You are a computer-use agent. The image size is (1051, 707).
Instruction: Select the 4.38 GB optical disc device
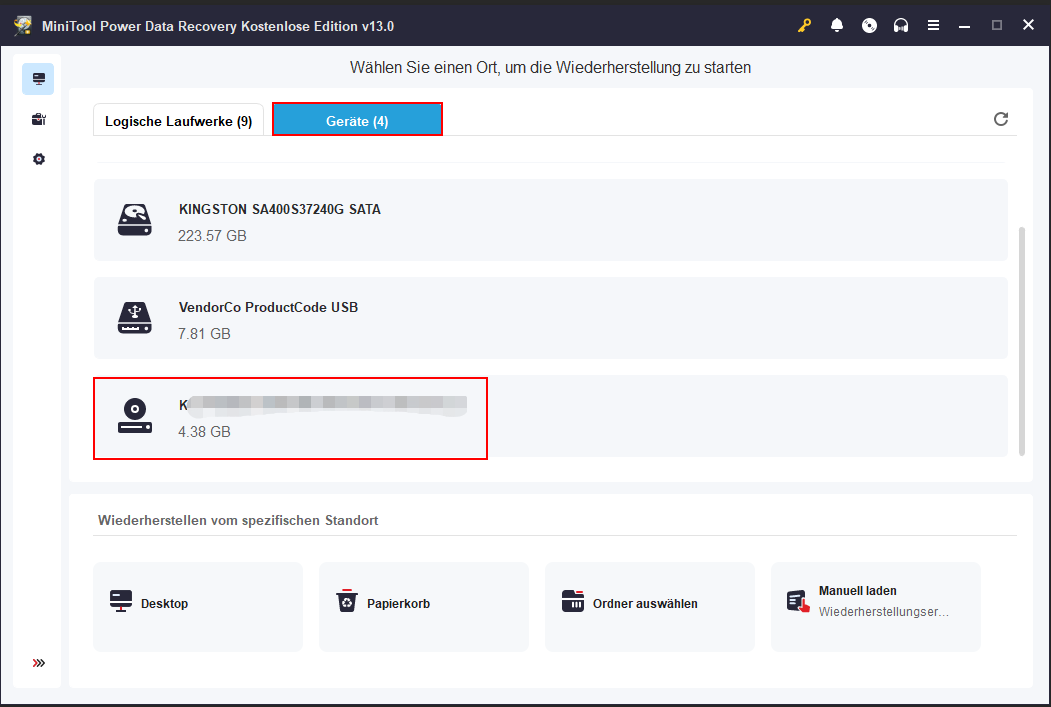point(550,416)
